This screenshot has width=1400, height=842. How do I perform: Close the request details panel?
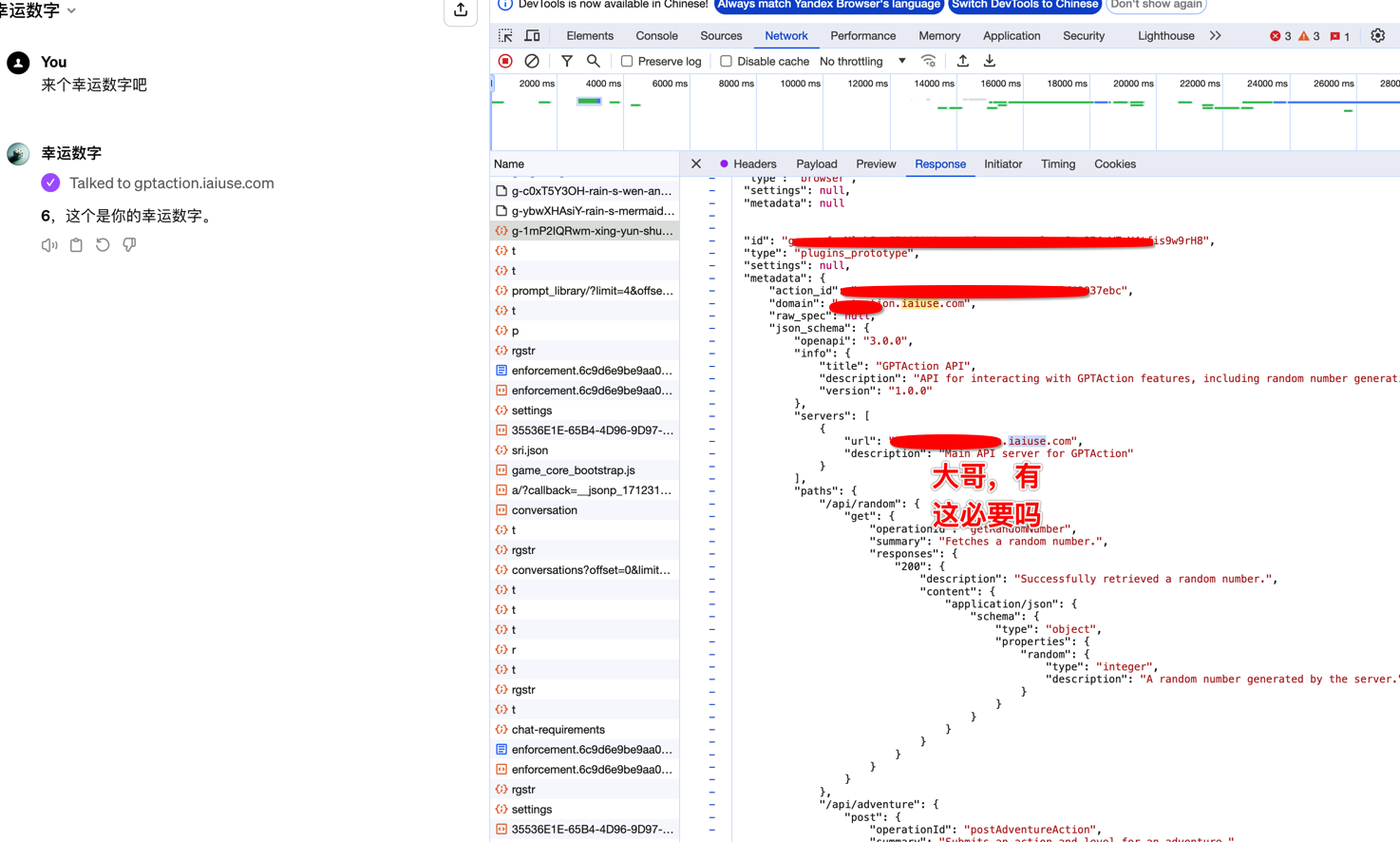coord(696,163)
